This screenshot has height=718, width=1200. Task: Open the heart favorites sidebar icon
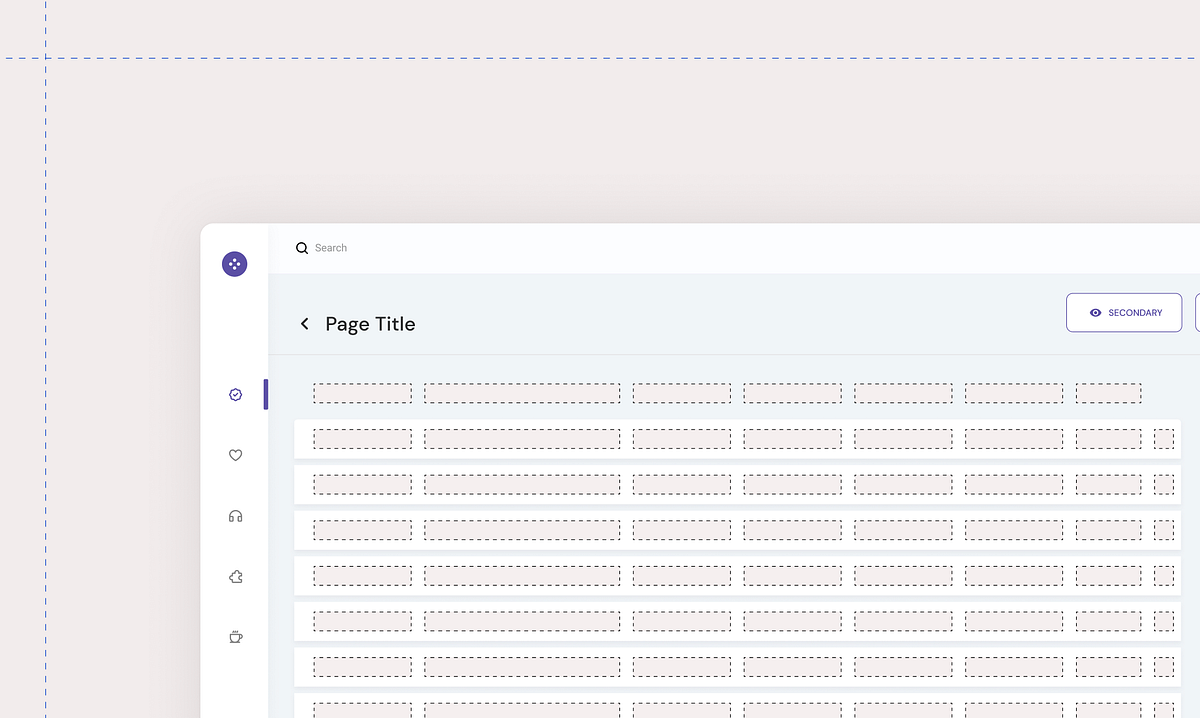tap(235, 455)
